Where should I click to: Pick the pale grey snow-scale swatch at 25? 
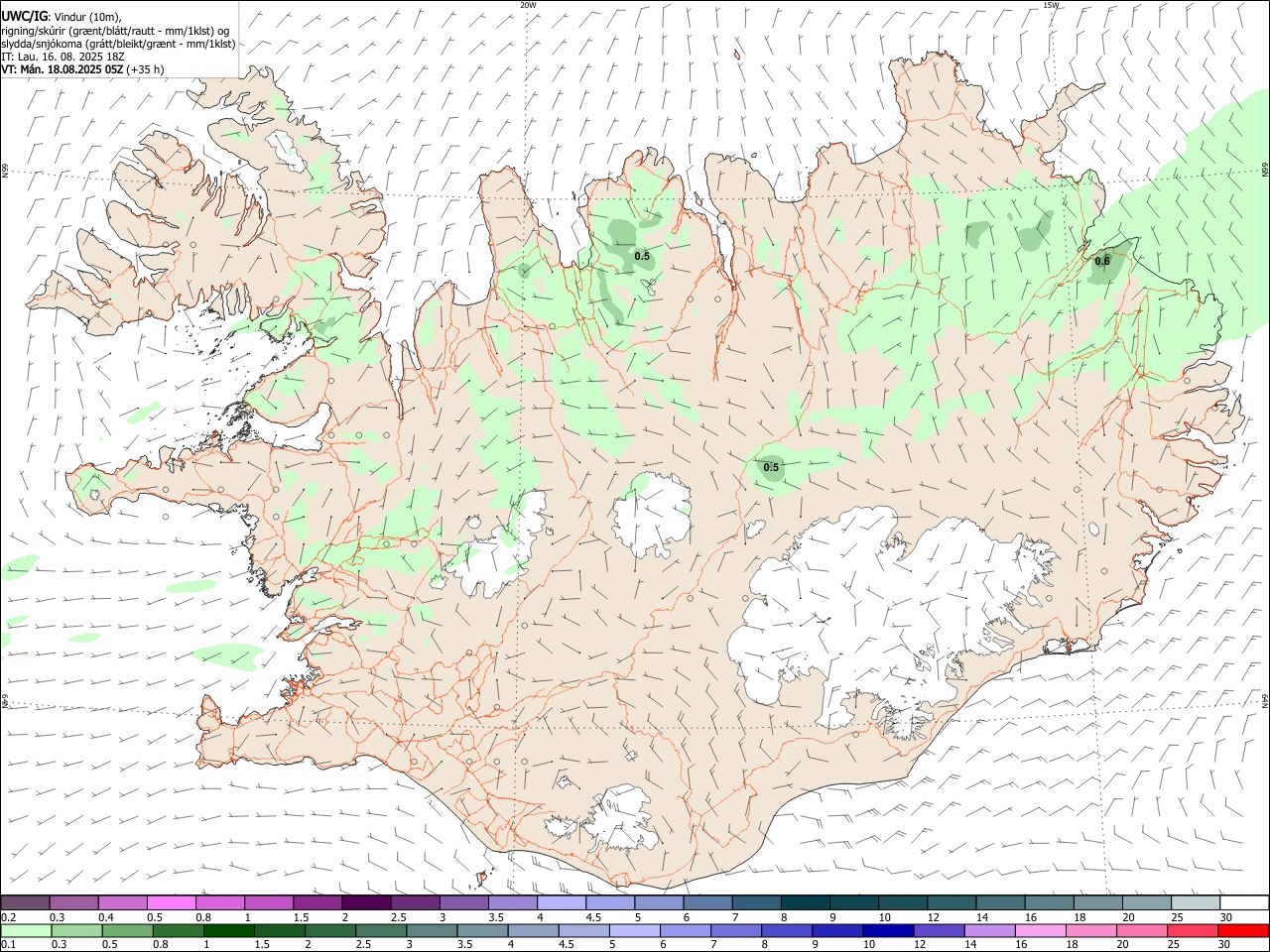[1196, 903]
